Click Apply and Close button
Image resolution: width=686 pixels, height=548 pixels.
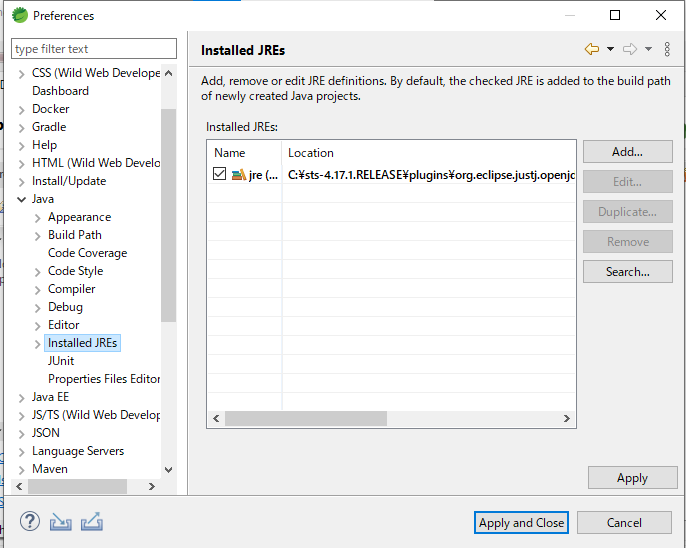pyautogui.click(x=521, y=523)
